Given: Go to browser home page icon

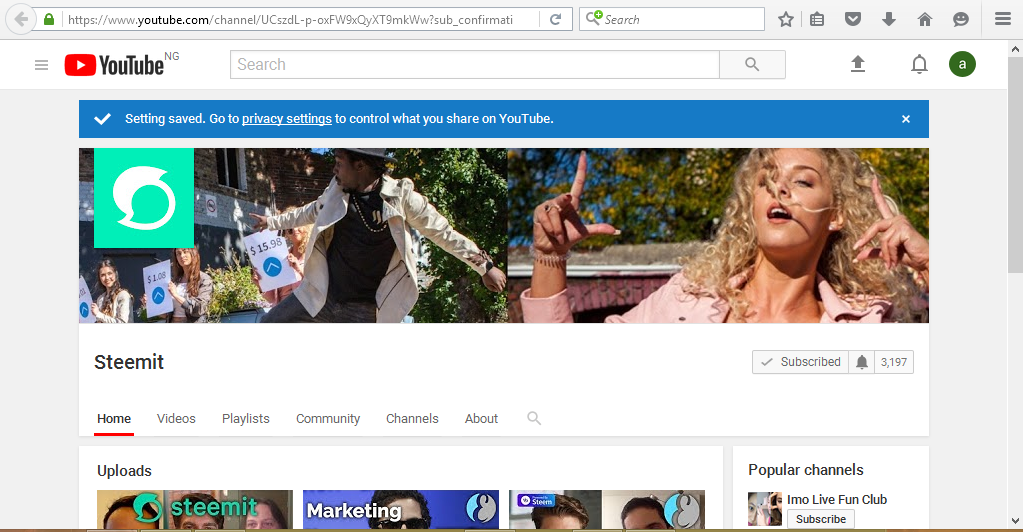Looking at the screenshot, I should [924, 20].
